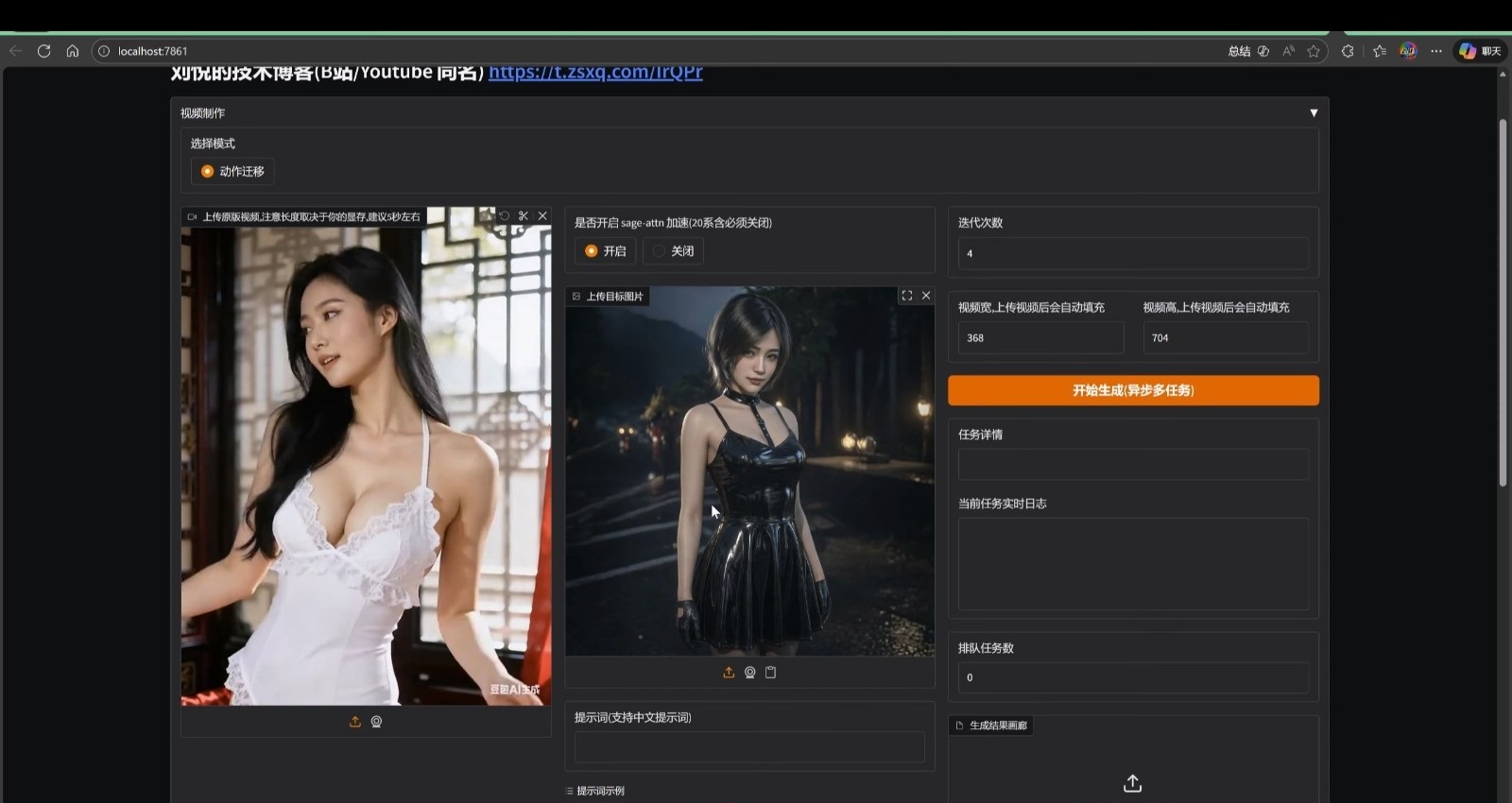The image size is (1512, 803).
Task: View target image in fullscreen
Action: click(907, 296)
